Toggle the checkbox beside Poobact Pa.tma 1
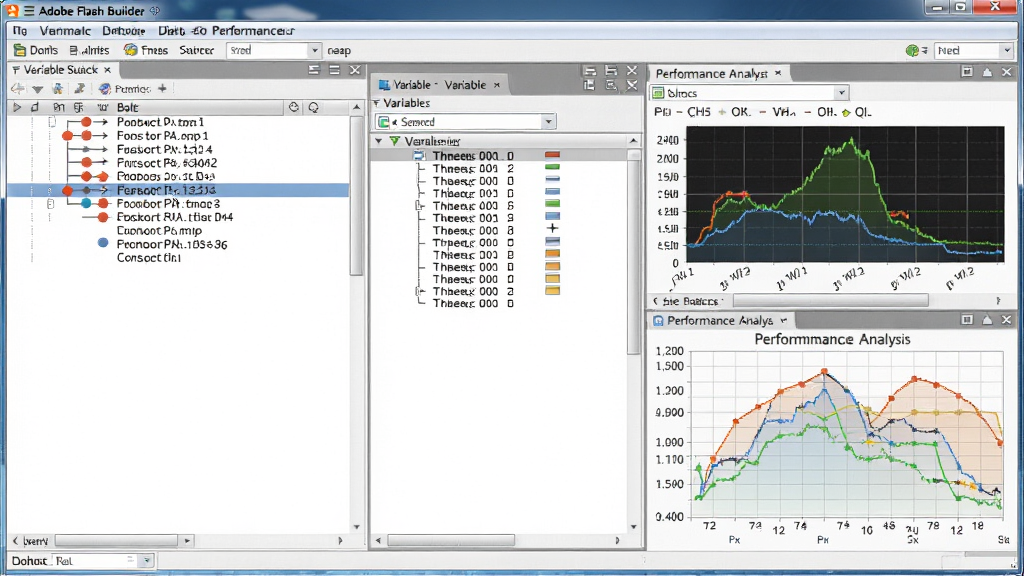This screenshot has height=576, width=1024. coord(52,122)
